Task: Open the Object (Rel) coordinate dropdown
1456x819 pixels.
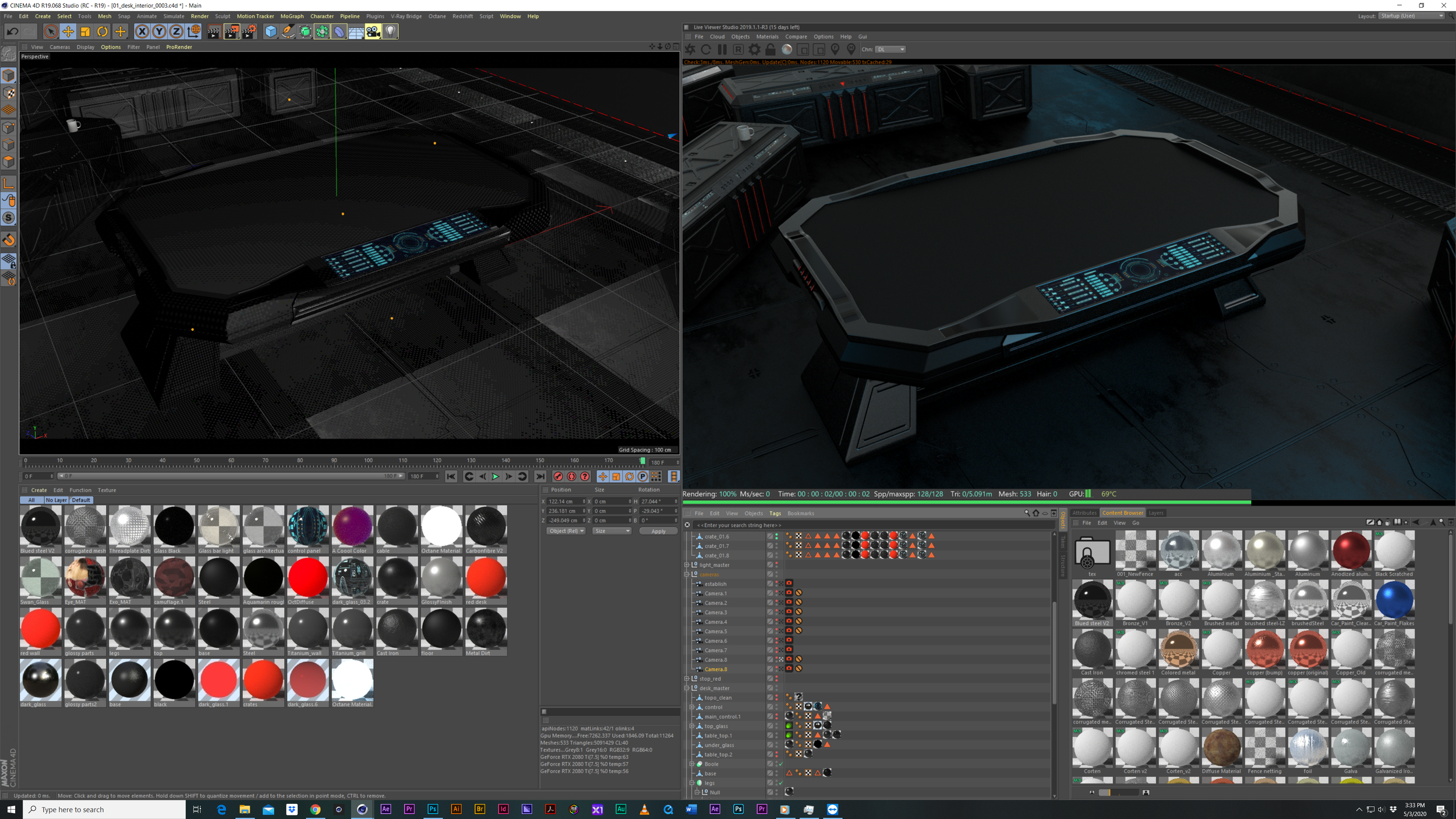Action: (x=566, y=531)
